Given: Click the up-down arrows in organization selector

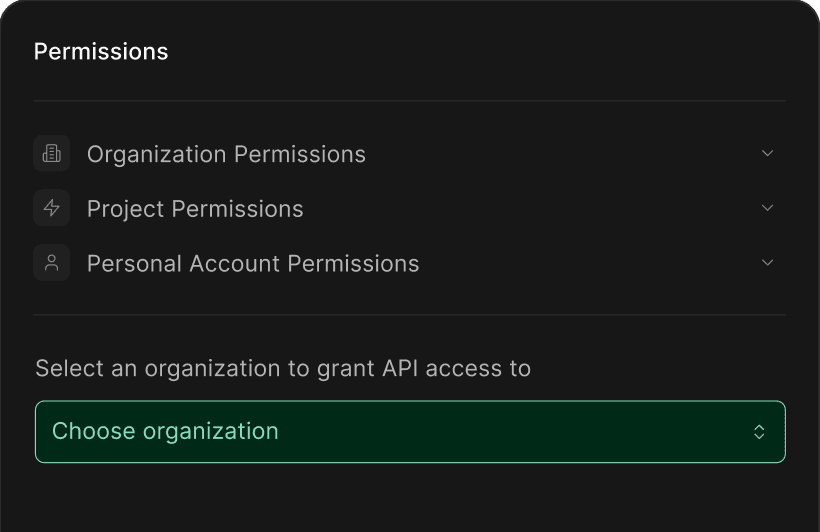Looking at the screenshot, I should (x=759, y=432).
